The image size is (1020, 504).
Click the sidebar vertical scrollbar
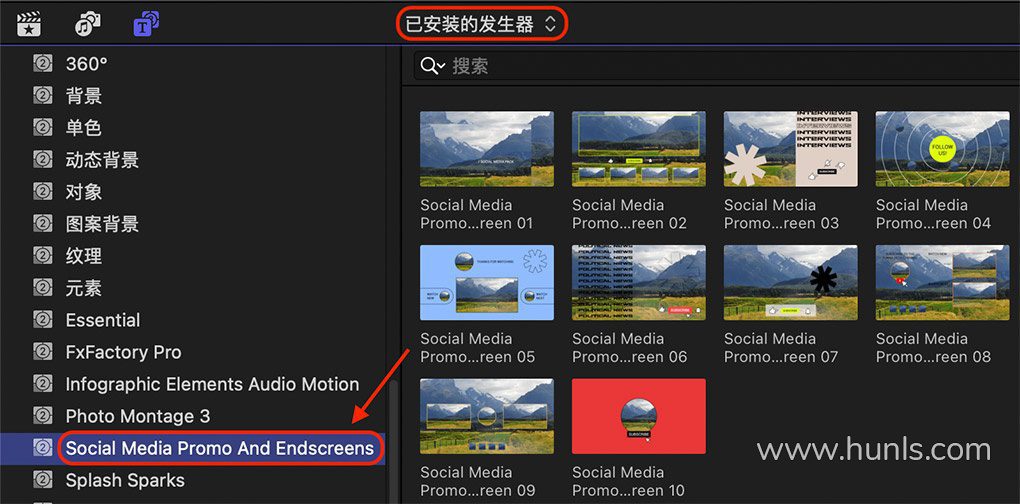pos(392,442)
